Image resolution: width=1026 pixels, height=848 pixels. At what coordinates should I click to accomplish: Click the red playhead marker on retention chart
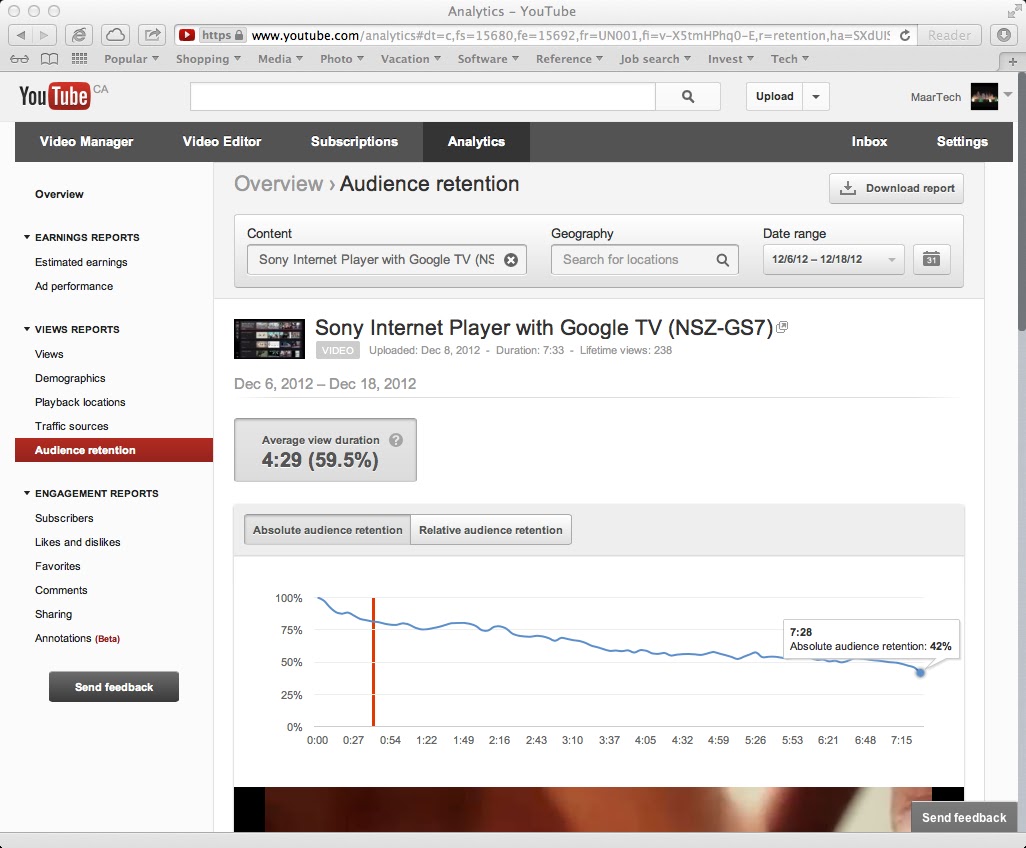374,661
